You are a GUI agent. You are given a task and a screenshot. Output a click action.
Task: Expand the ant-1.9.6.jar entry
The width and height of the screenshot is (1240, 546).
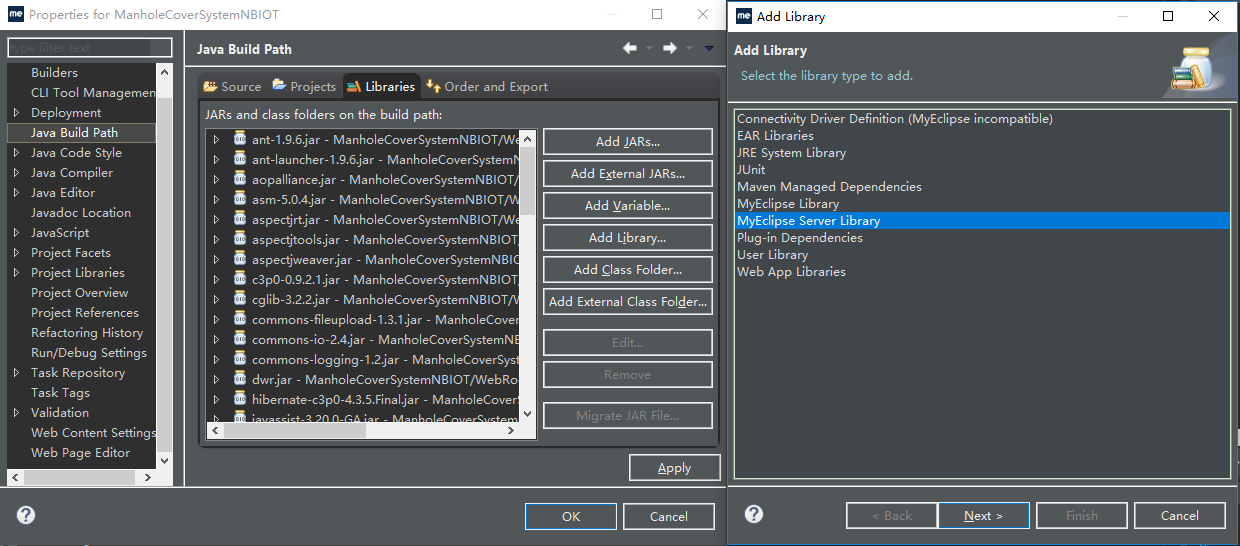(216, 139)
